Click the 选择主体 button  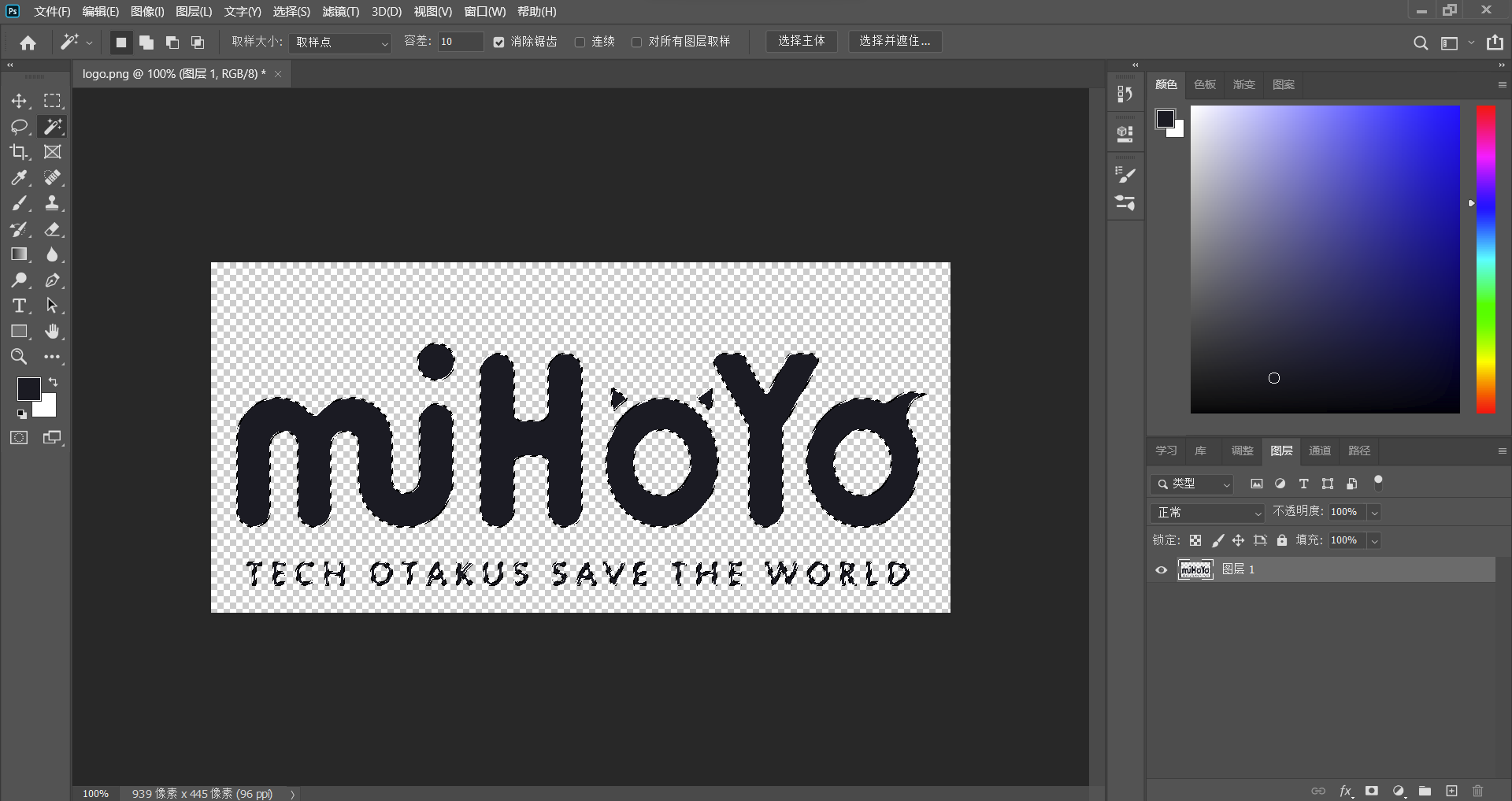802,41
